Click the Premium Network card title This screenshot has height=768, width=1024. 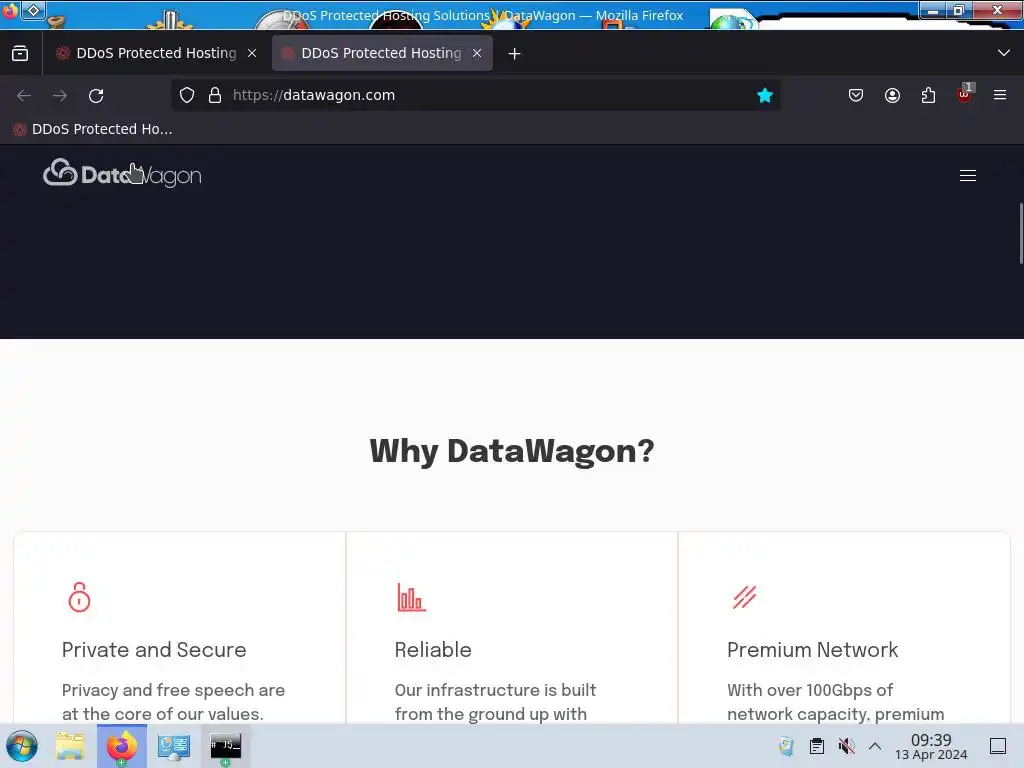[x=812, y=650]
